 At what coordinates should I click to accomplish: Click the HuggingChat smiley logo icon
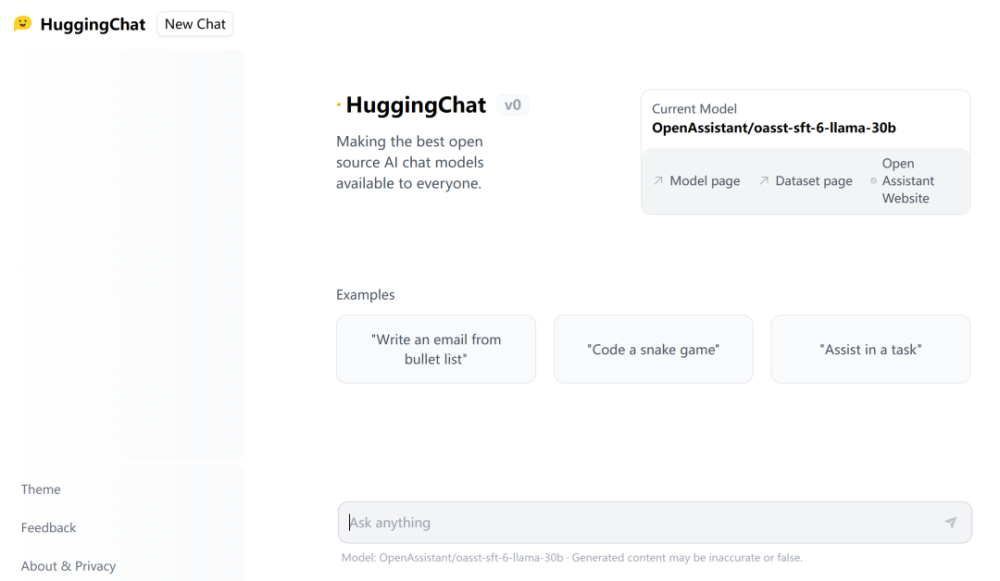click(23, 24)
